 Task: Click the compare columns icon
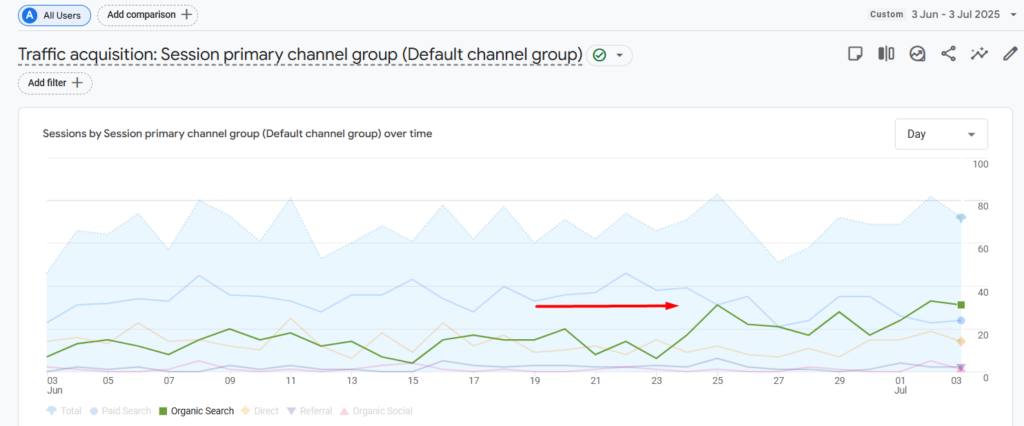[886, 54]
